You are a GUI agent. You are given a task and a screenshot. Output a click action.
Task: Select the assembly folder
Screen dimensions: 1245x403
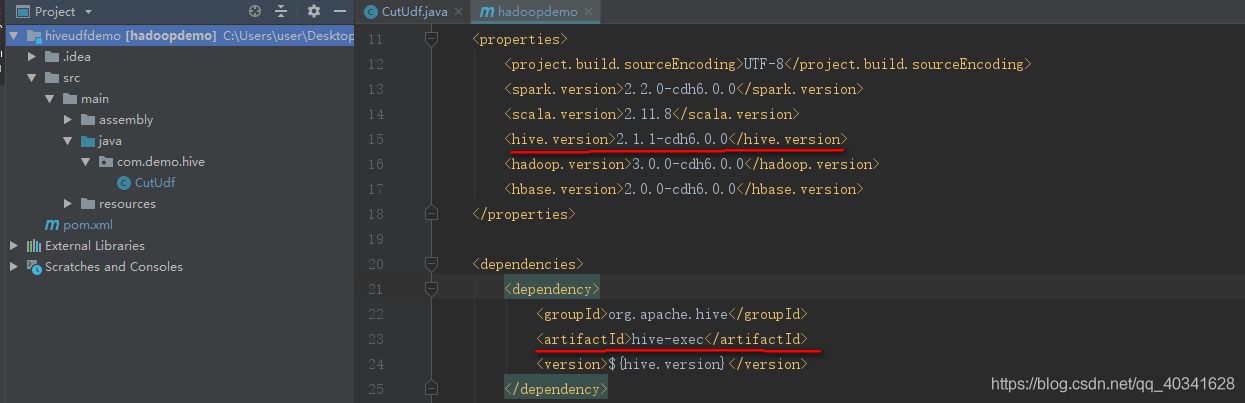pyautogui.click(x=125, y=120)
